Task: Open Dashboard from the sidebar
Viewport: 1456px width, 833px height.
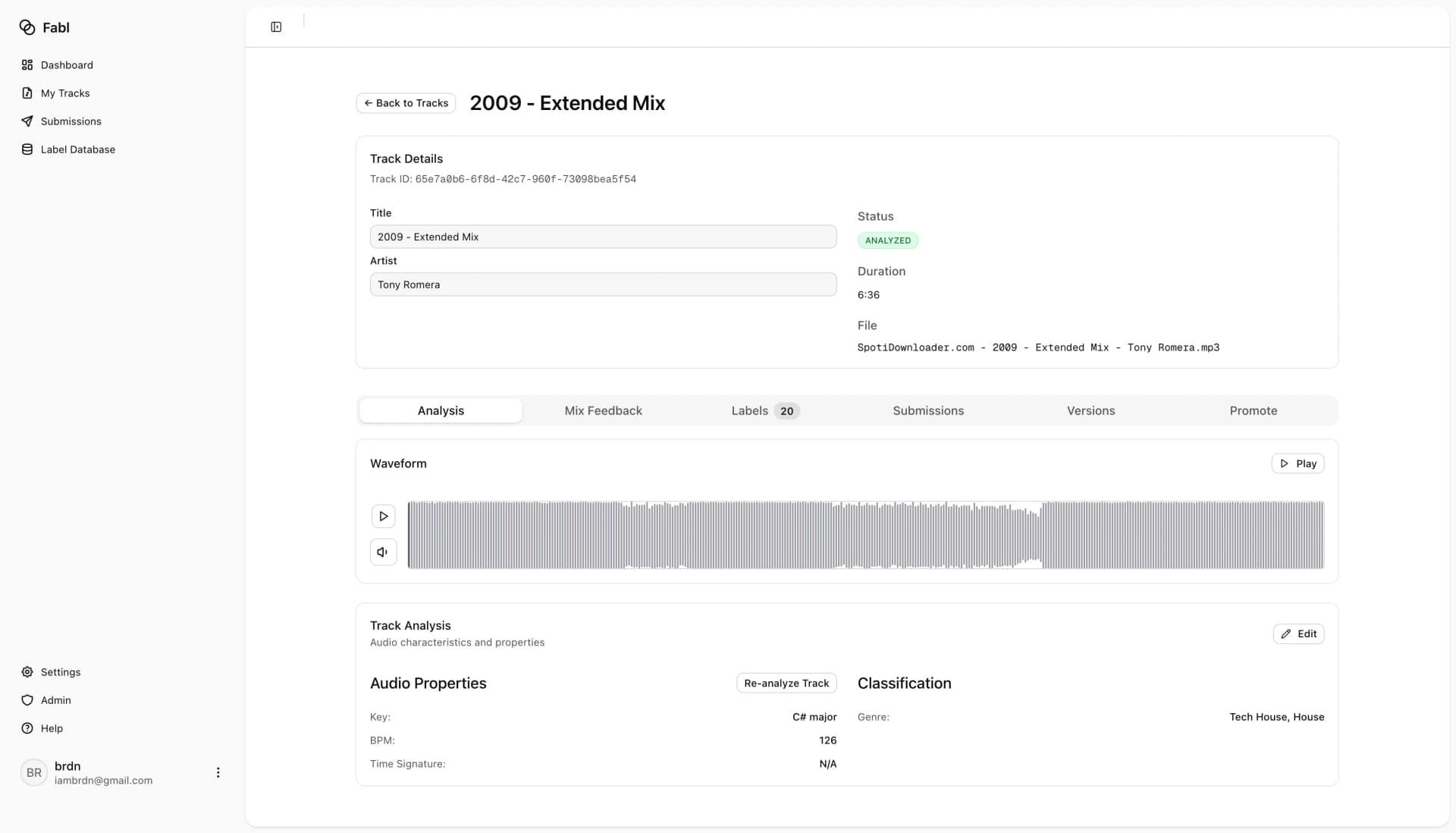Action: [67, 65]
